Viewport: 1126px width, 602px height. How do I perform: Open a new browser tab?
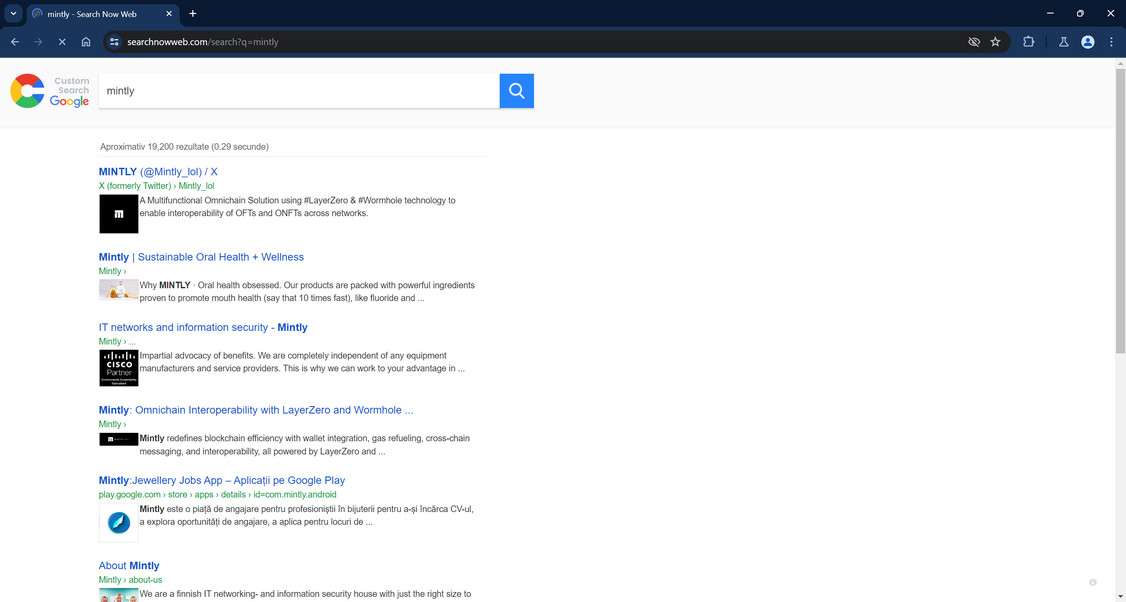coord(191,14)
